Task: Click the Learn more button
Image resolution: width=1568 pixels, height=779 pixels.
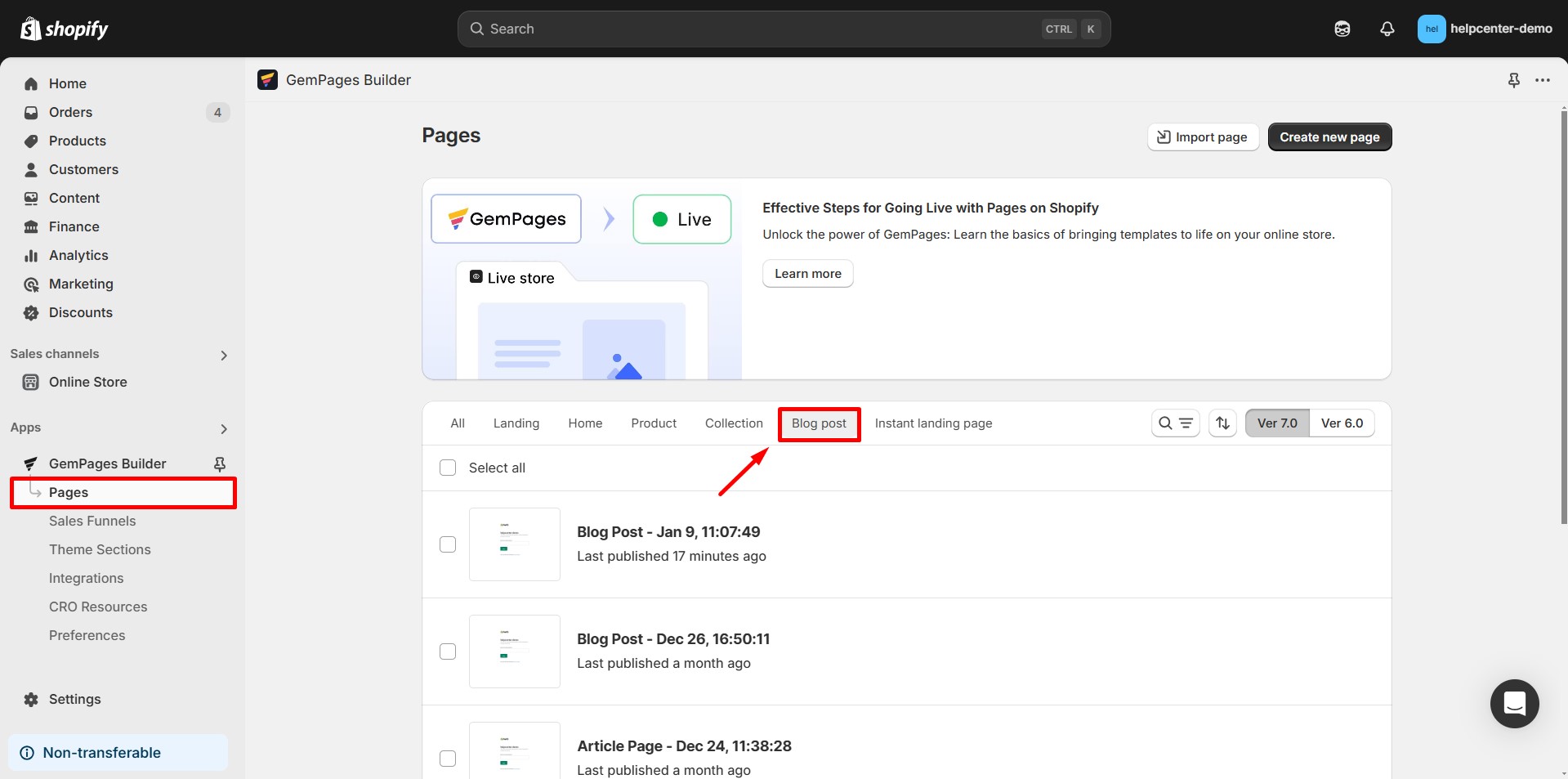Action: pyautogui.click(x=807, y=274)
